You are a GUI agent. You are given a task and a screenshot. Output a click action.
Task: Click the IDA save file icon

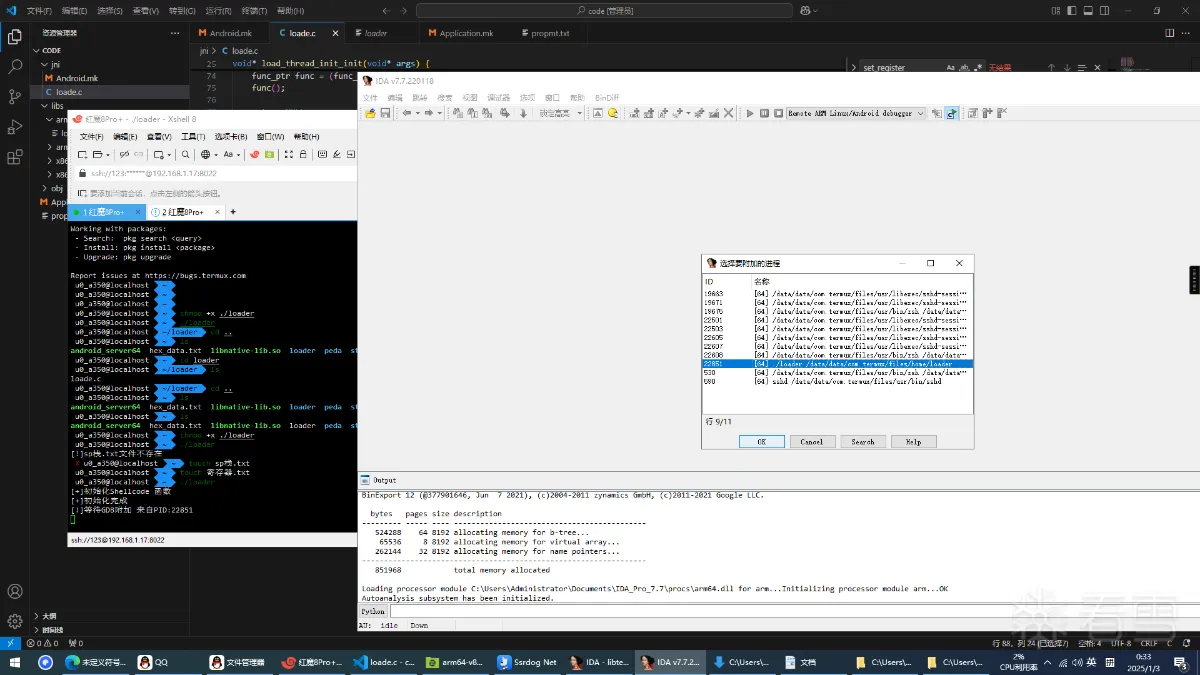tap(385, 114)
